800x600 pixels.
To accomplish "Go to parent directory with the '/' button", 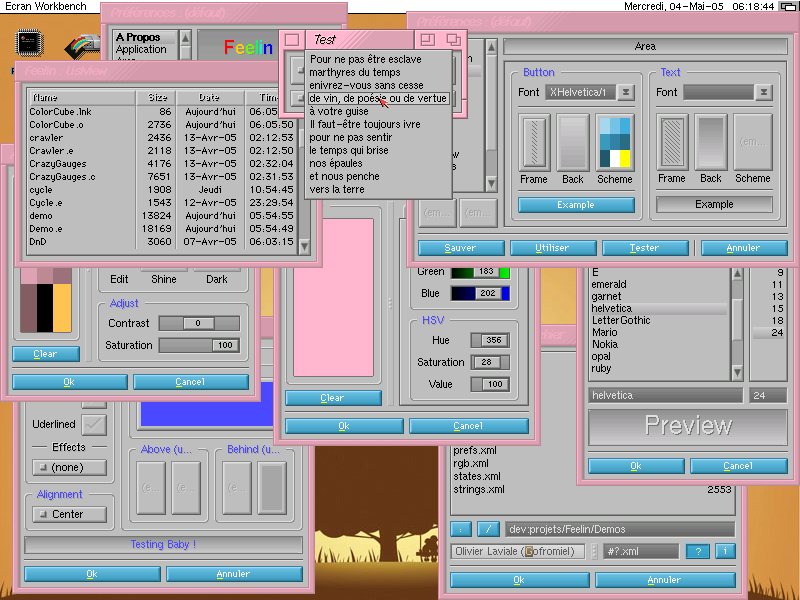I will 488,529.
